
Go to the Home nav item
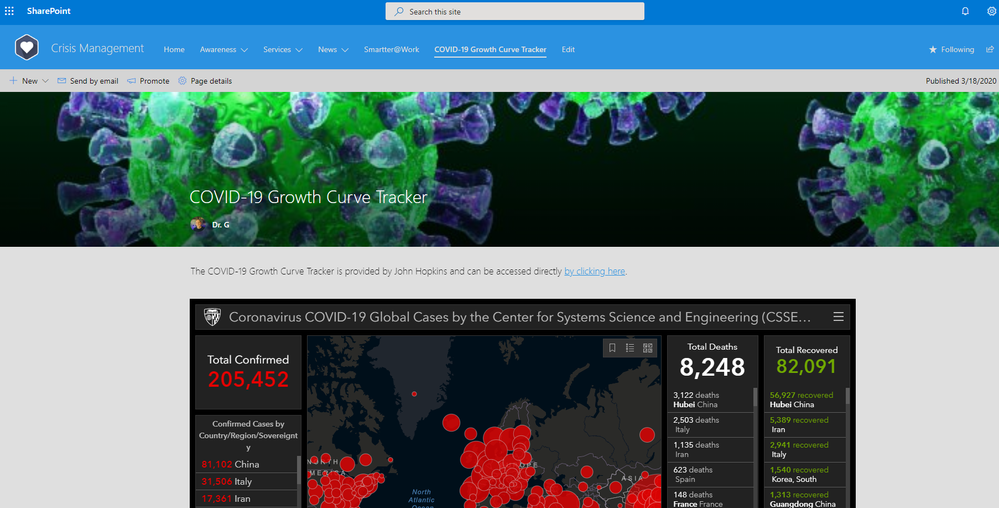[x=174, y=49]
